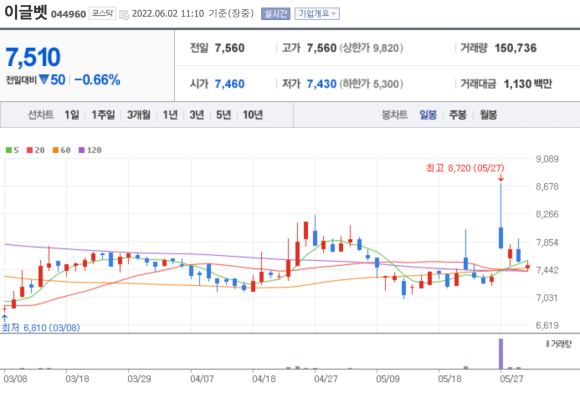Click the 코스닥 market label
Image resolution: width=580 pixels, height=393 pixels.
point(102,14)
